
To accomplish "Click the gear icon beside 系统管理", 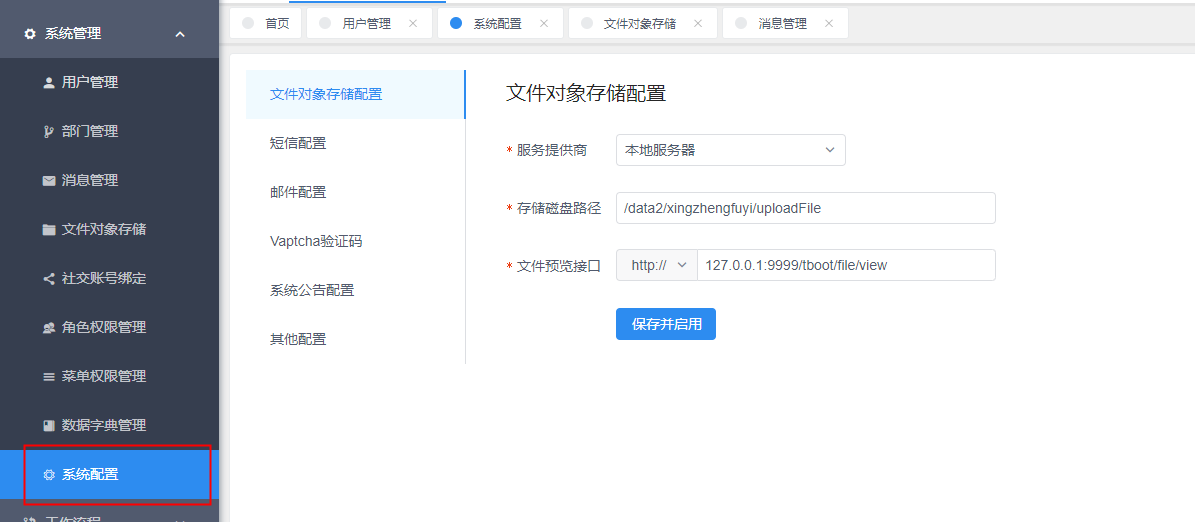I will pos(30,34).
